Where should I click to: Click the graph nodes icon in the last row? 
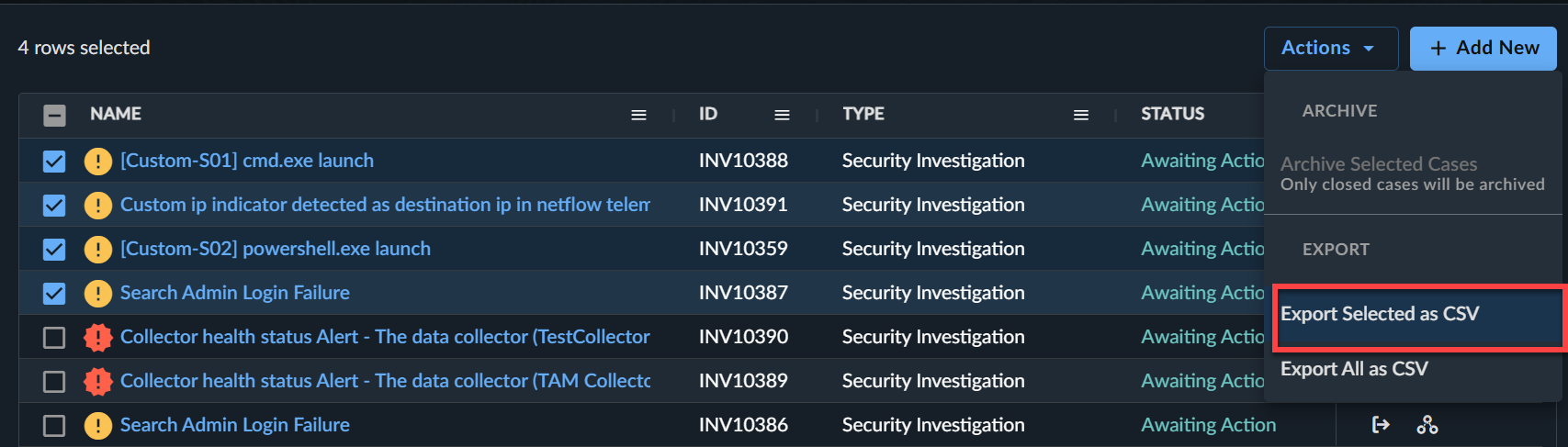1427,424
